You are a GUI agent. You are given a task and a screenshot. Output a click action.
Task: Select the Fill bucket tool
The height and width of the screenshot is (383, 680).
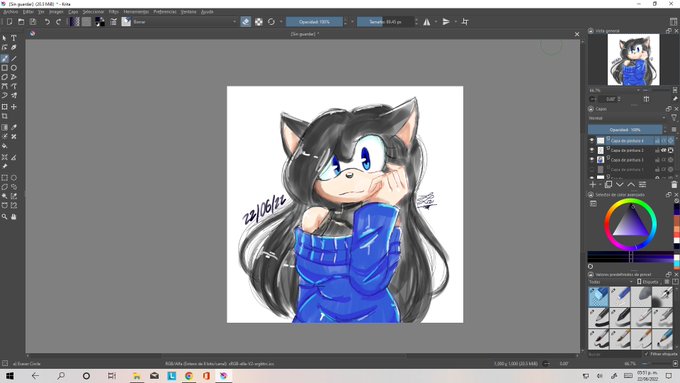pyautogui.click(x=4, y=146)
